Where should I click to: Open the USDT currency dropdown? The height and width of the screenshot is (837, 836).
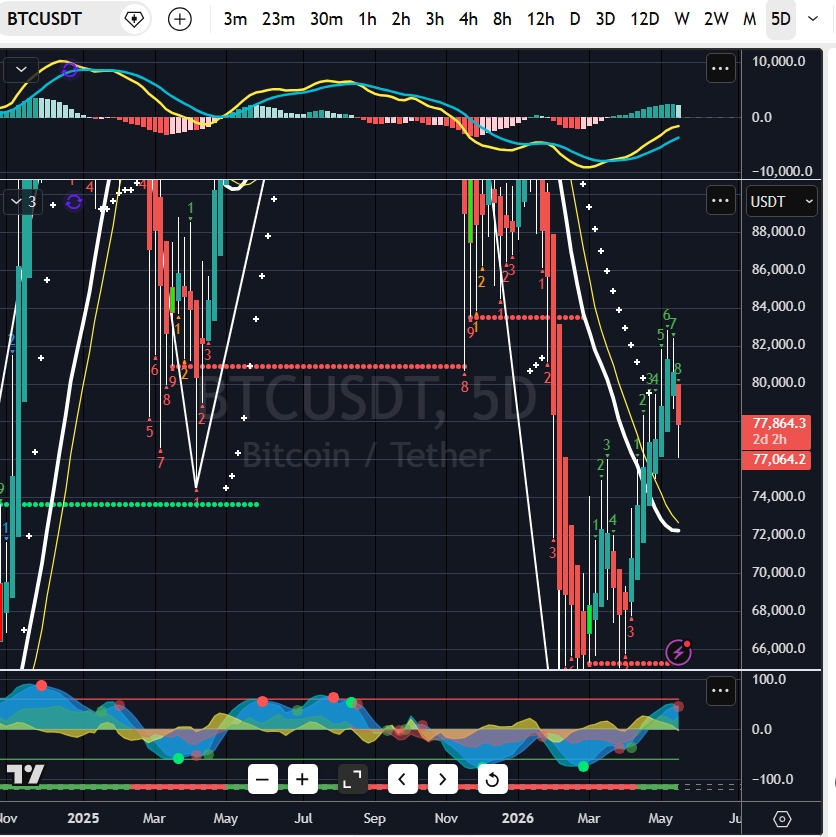click(x=781, y=202)
